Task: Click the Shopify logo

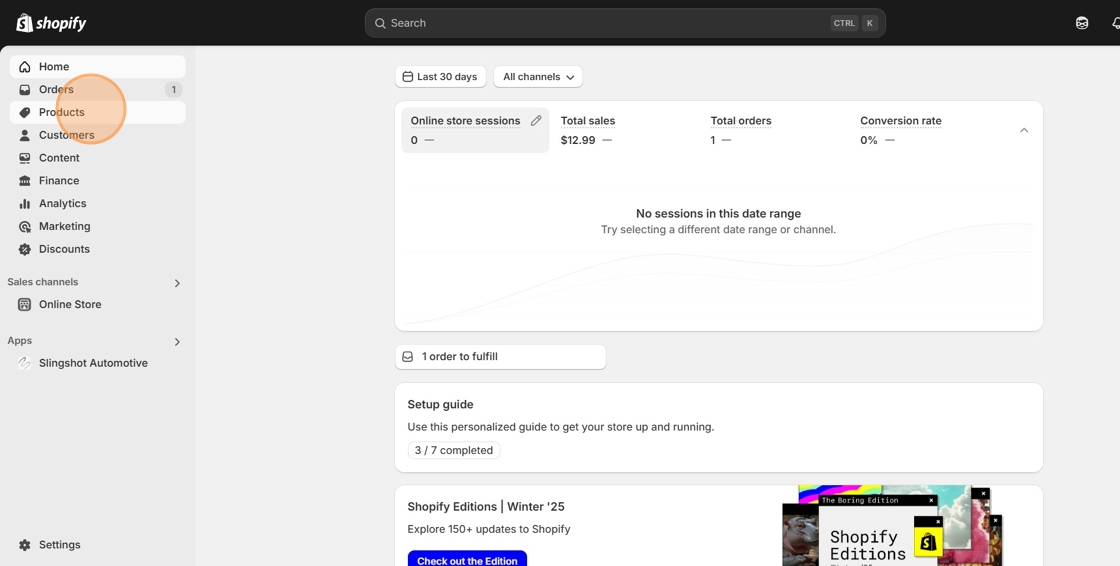Action: pos(51,23)
